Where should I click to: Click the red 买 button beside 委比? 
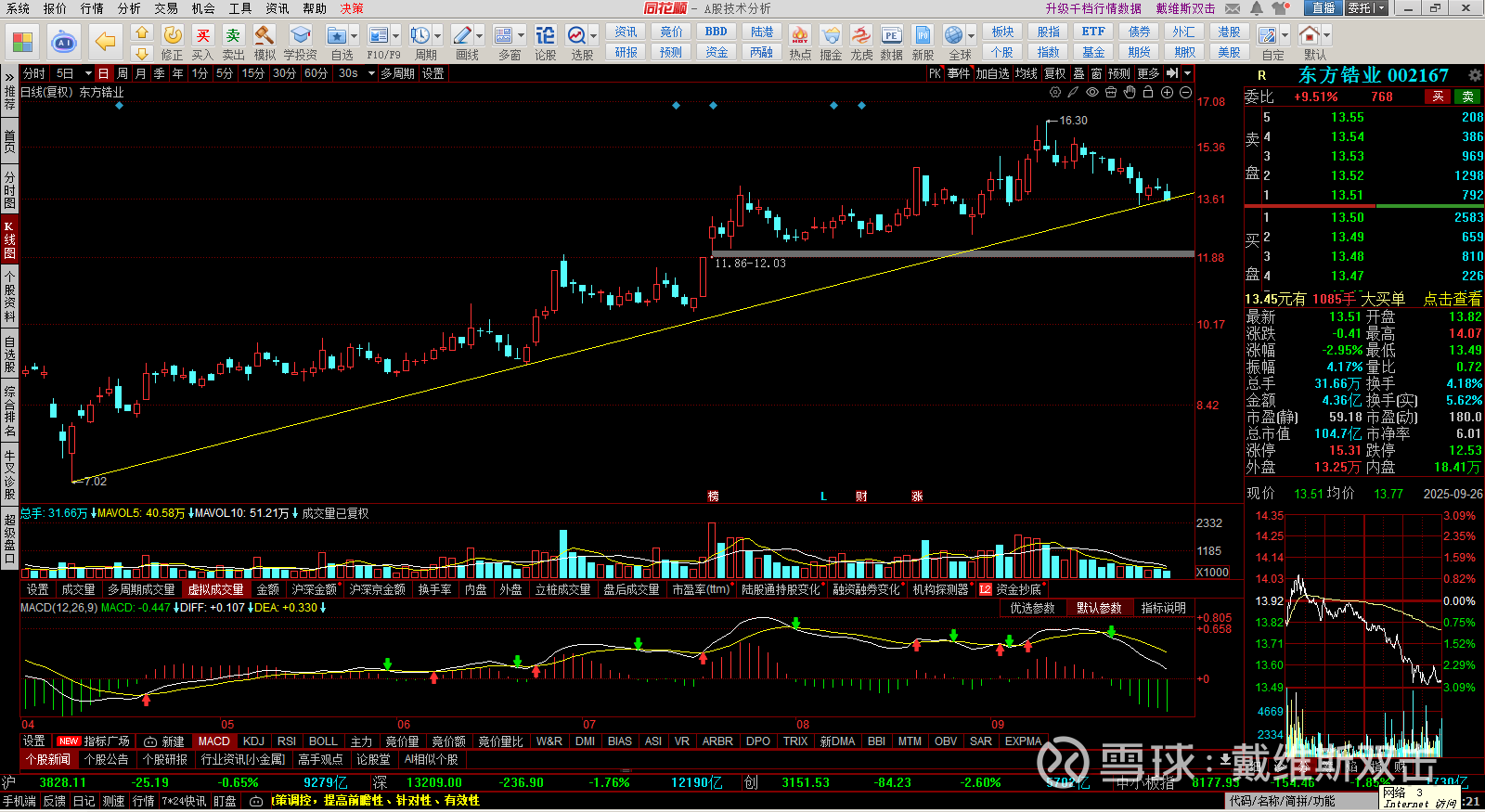click(1438, 97)
